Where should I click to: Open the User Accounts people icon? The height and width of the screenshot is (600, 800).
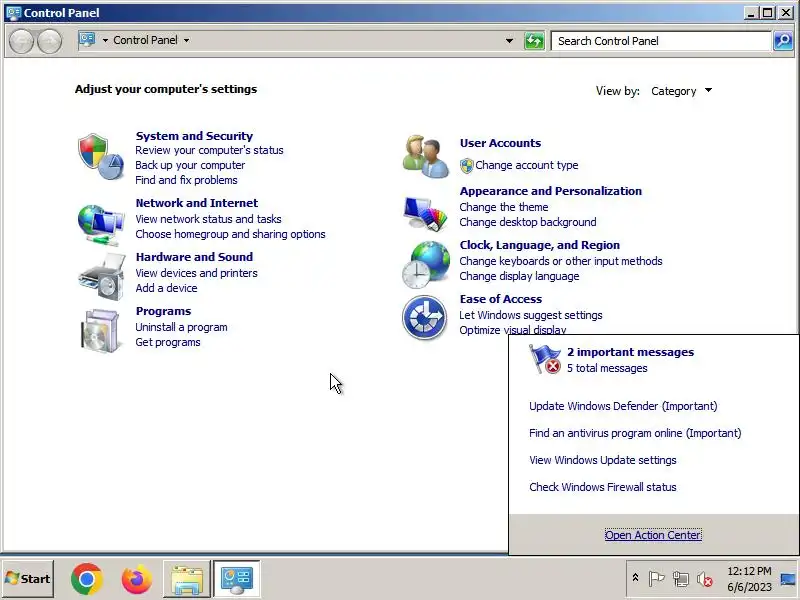(x=425, y=156)
